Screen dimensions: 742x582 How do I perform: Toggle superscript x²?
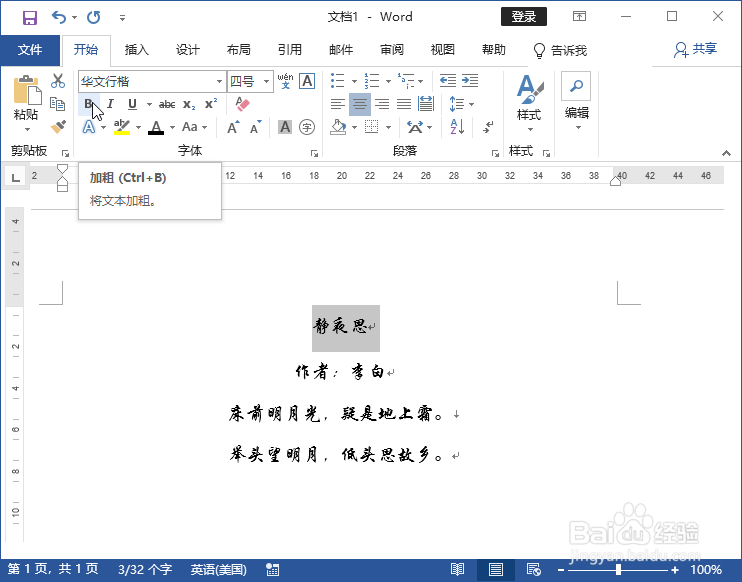211,104
